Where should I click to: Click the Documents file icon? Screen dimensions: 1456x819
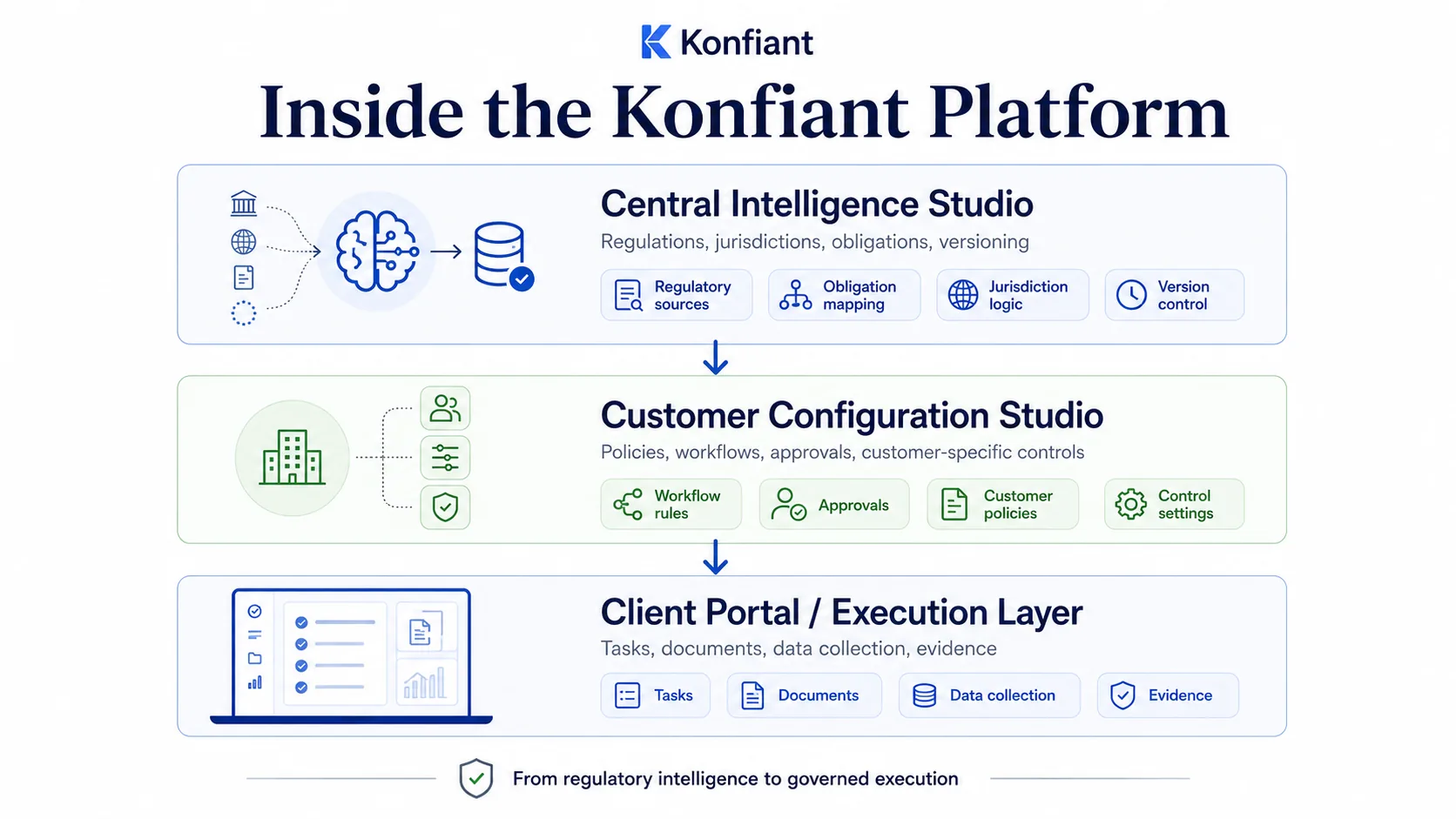(753, 695)
